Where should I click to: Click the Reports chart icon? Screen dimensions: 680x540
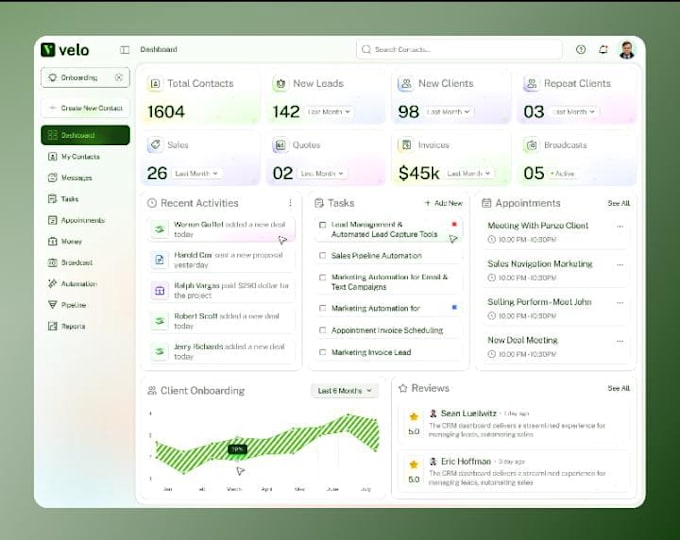coord(52,326)
